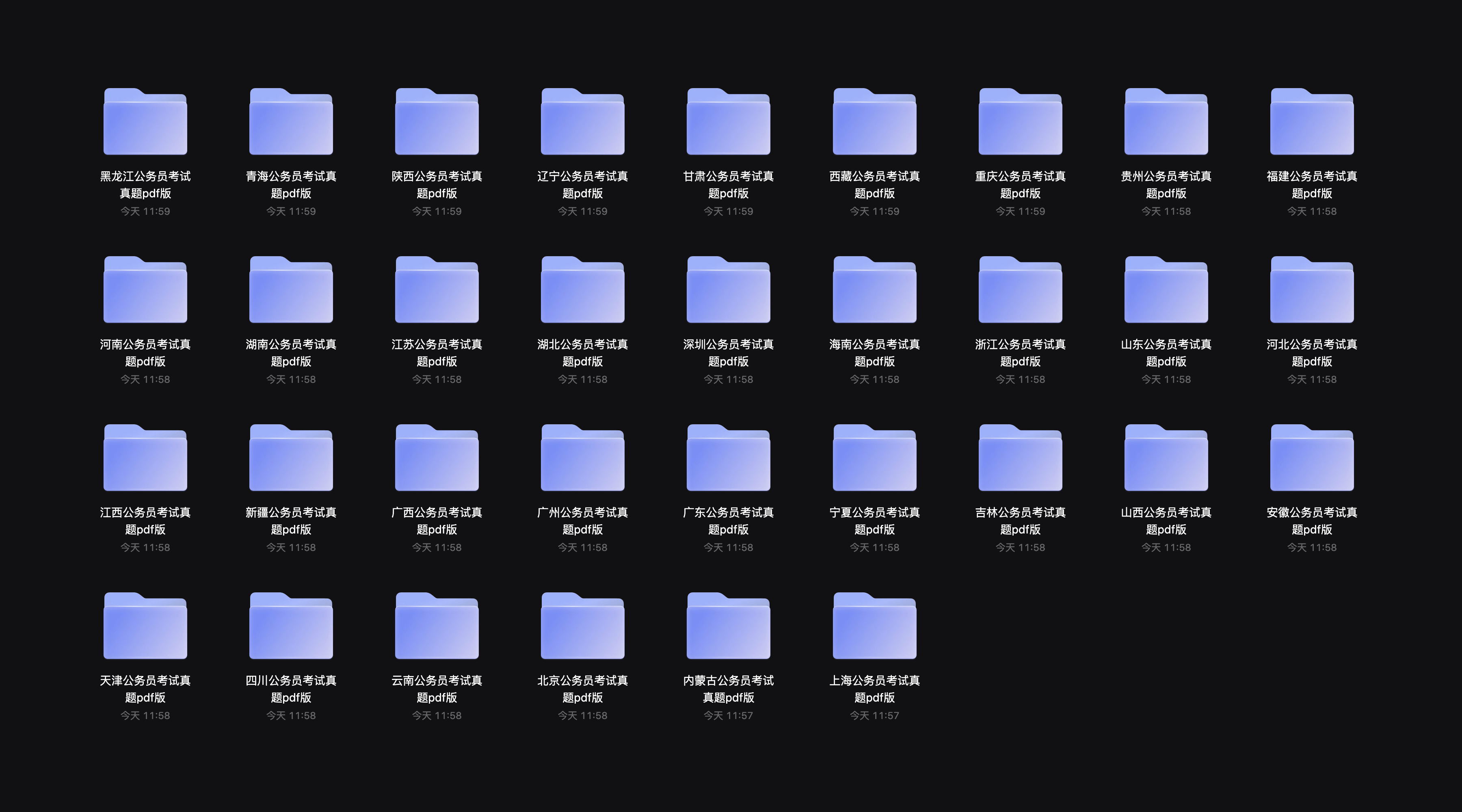Click the 宁夏公务员考试真题pdf版 folder icon
The width and height of the screenshot is (1462, 812).
pos(875,457)
